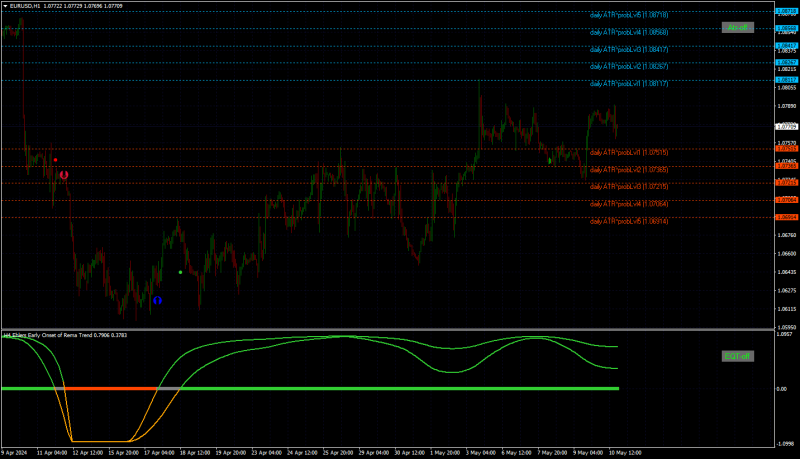Click the blue circled up-arrow buy signal

[157, 300]
